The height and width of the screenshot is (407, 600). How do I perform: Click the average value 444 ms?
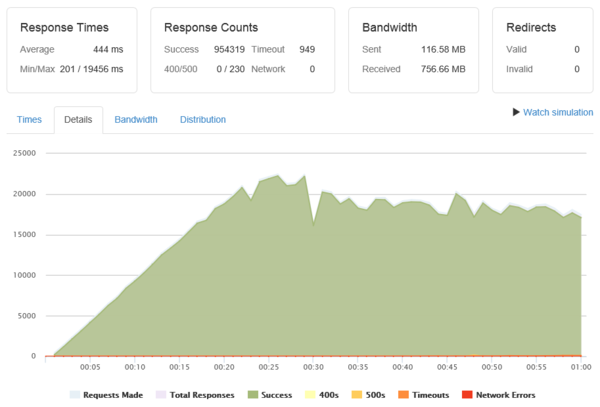(108, 49)
